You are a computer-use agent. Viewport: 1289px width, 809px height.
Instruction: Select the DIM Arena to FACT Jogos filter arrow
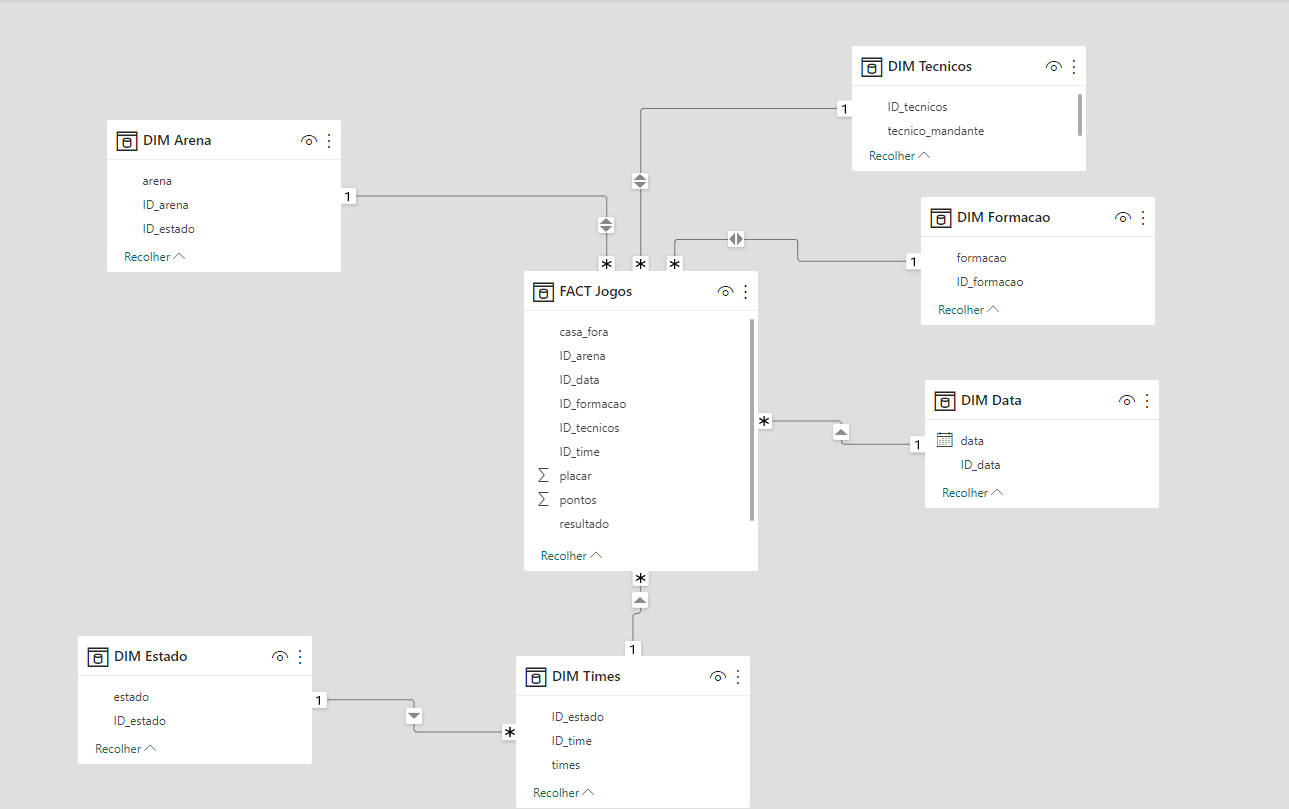click(606, 225)
